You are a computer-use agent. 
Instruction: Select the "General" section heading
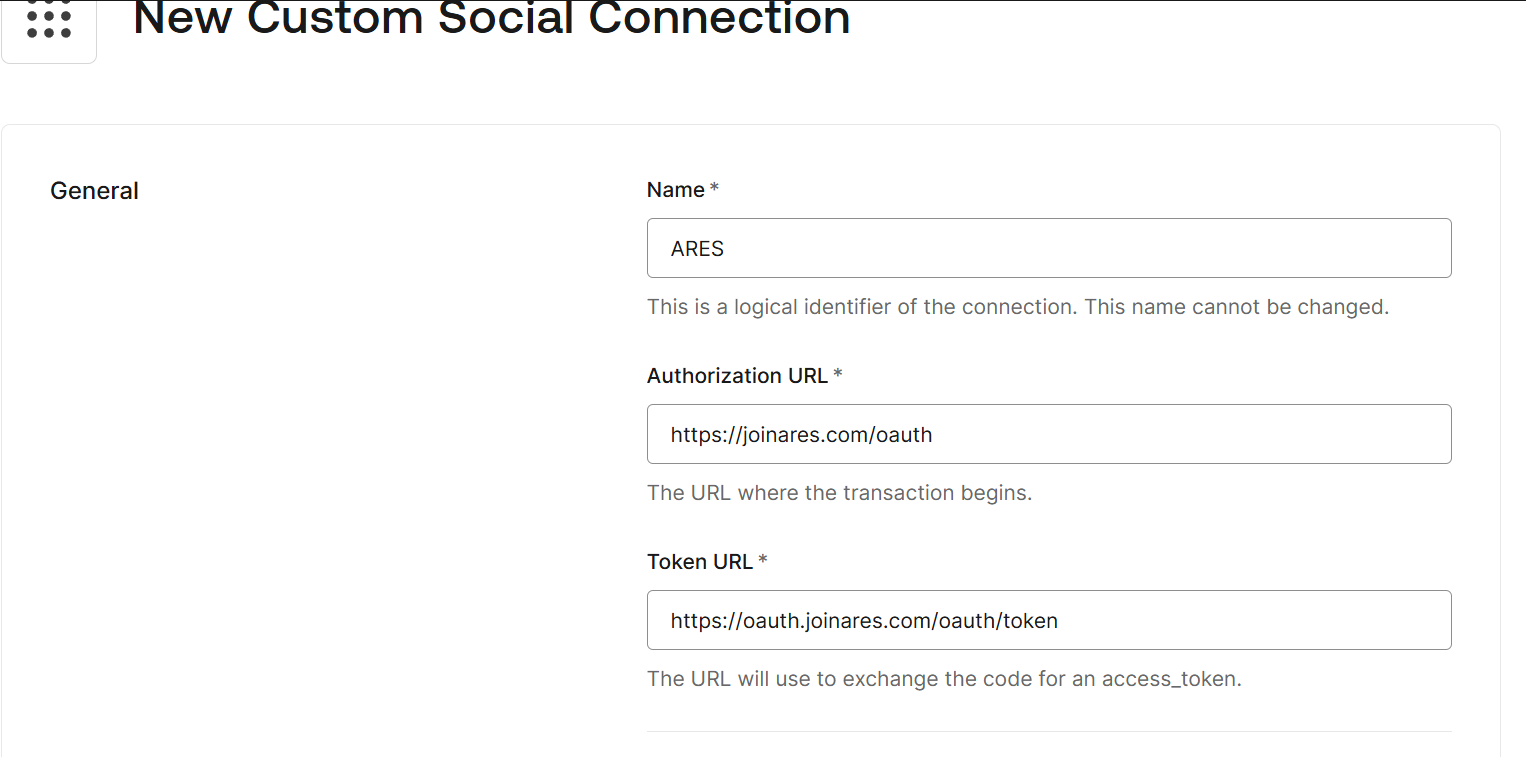point(94,191)
